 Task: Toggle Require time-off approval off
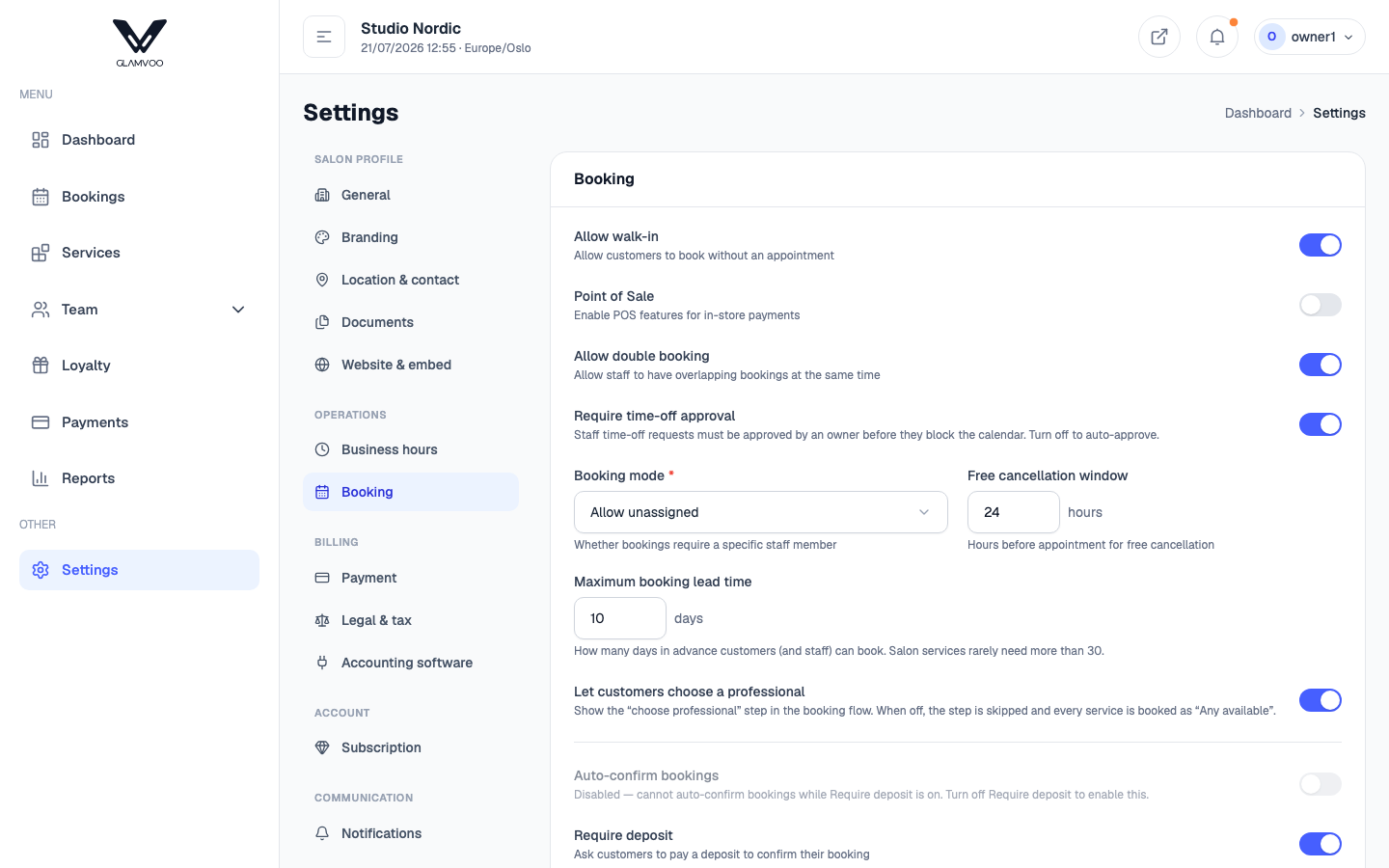[x=1320, y=424]
